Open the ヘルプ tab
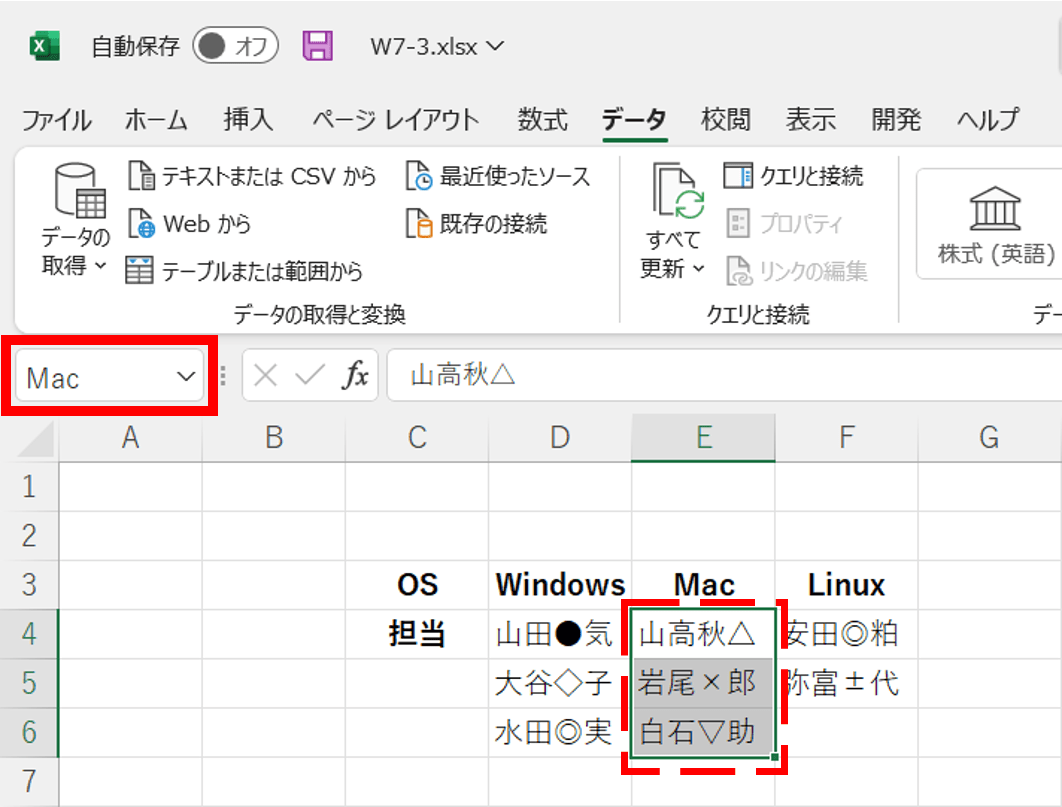The height and width of the screenshot is (807, 1062). [x=987, y=120]
